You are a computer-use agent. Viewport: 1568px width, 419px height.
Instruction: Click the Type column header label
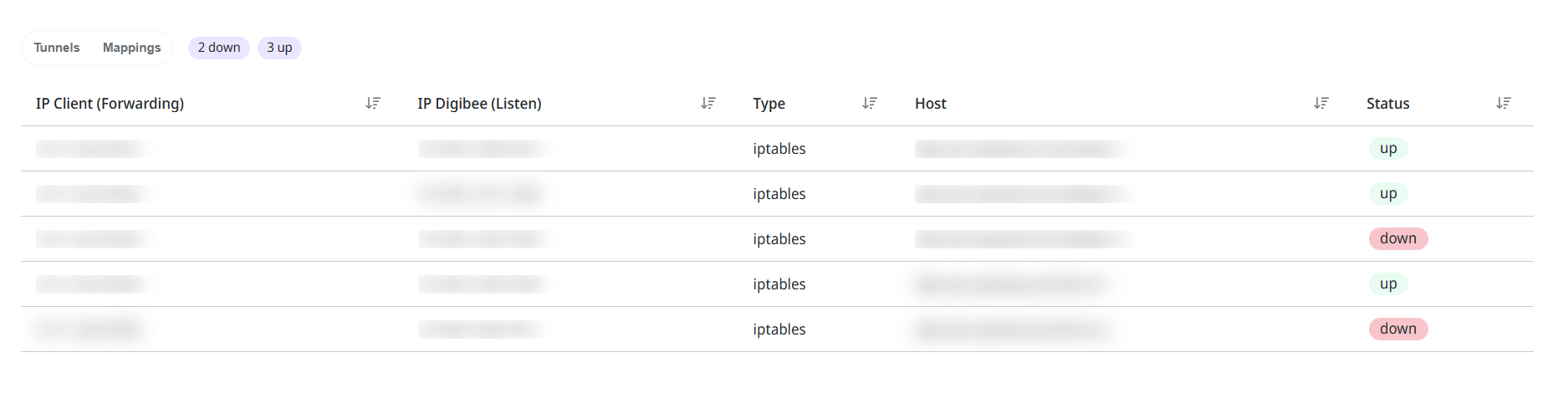point(769,104)
